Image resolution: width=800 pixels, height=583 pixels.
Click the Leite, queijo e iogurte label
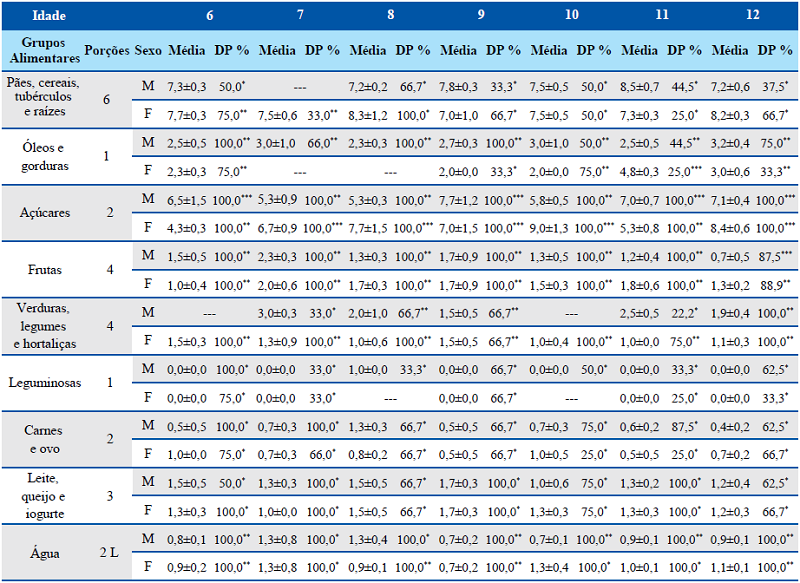(43, 495)
